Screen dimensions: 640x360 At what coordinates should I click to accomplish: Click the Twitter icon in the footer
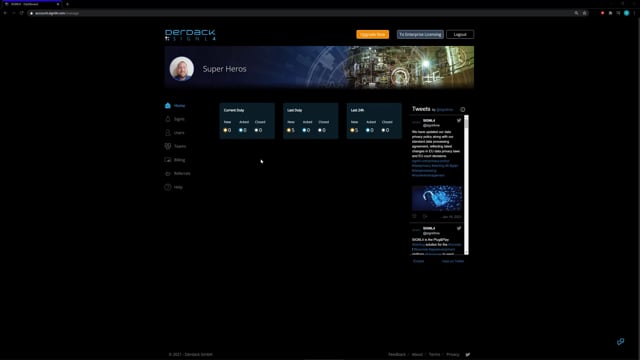(468, 354)
